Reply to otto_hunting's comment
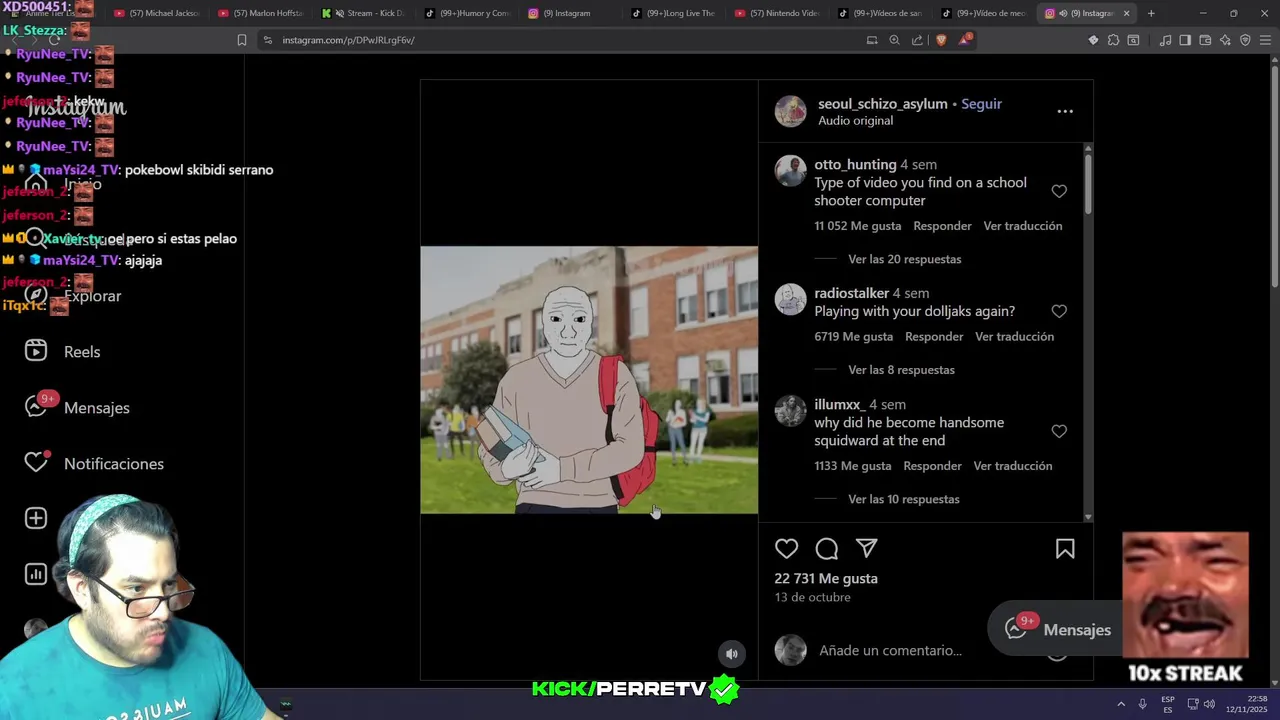This screenshot has width=1280, height=720. (942, 226)
